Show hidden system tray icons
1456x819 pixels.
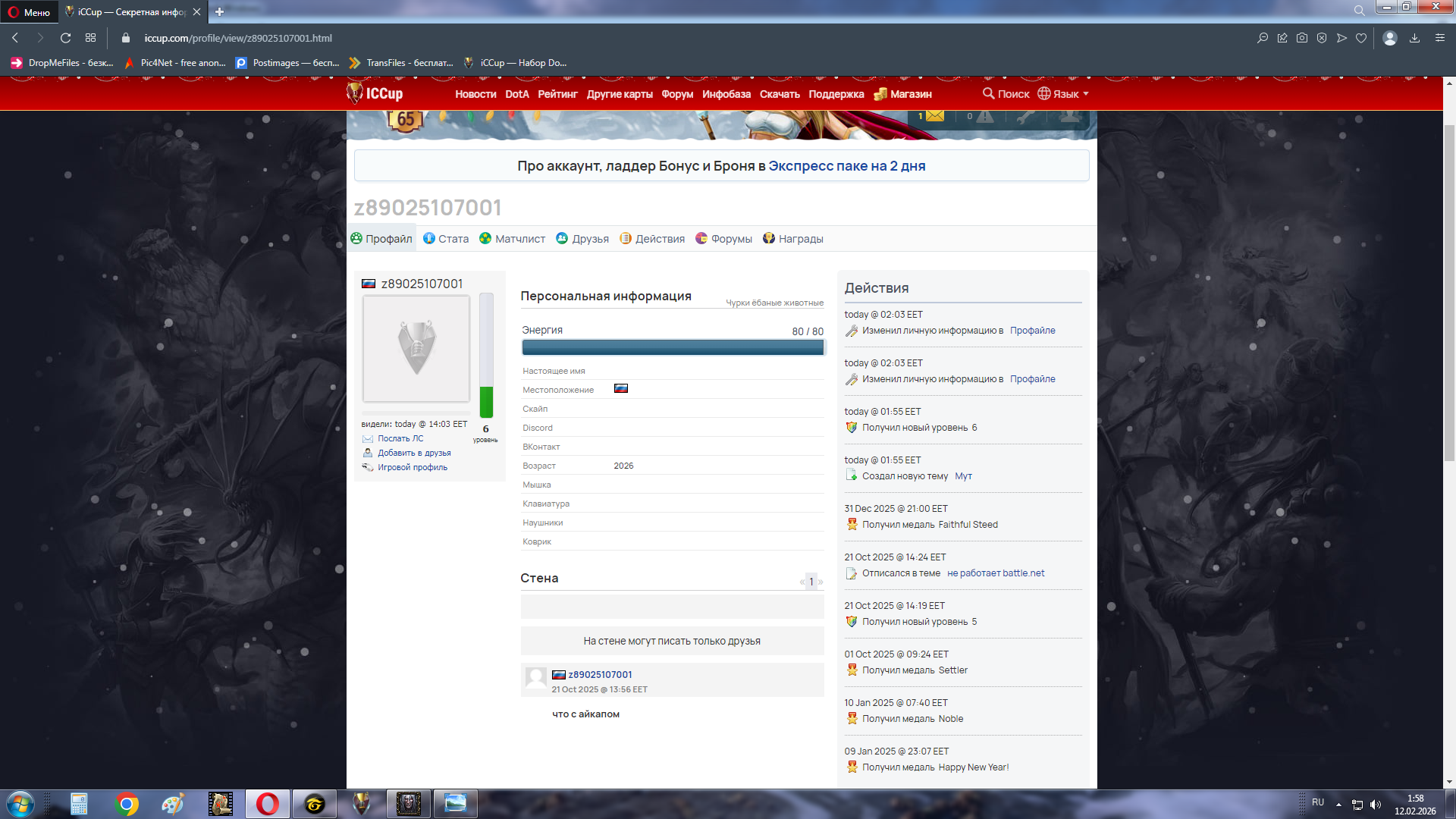[x=1338, y=804]
